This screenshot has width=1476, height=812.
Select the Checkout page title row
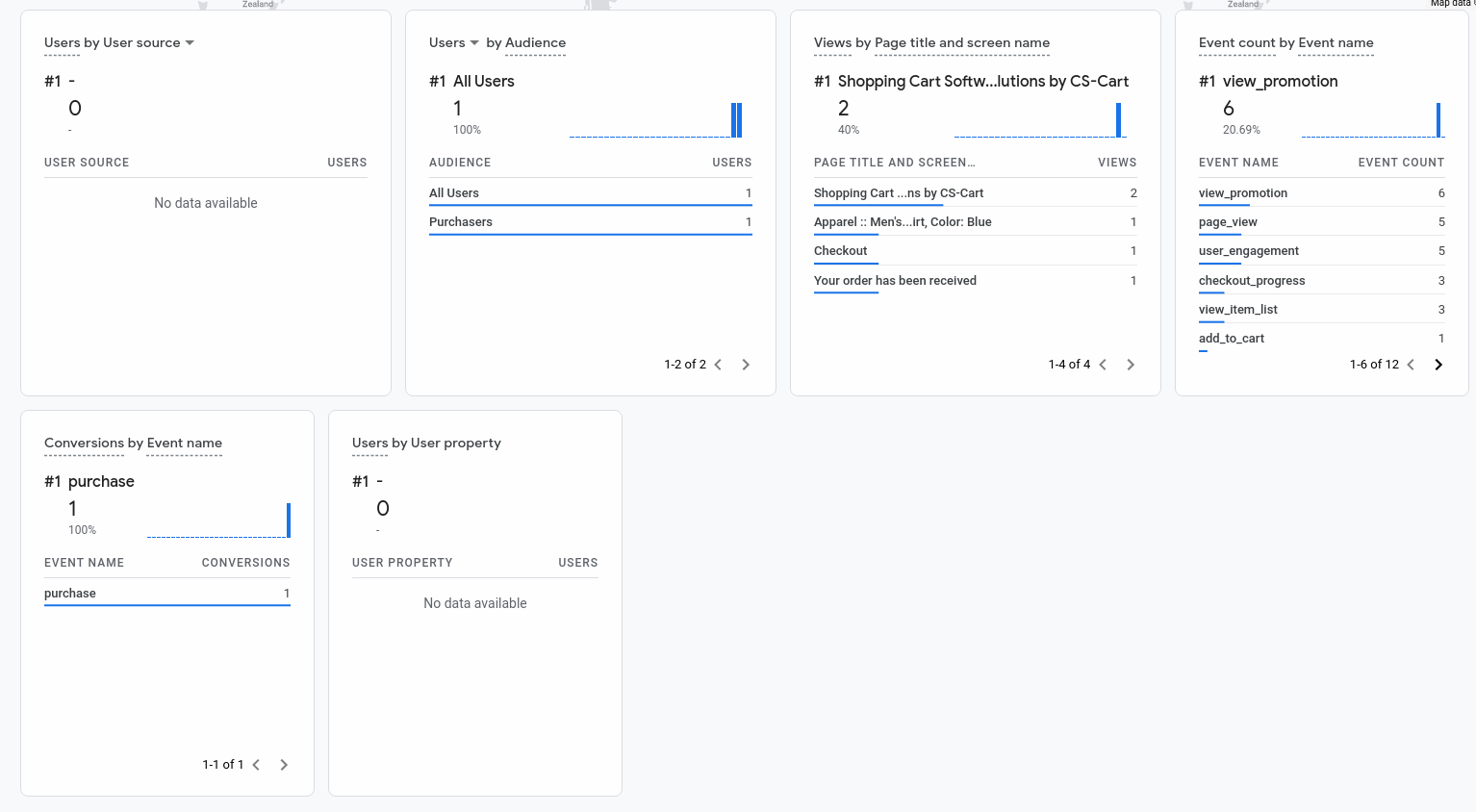[976, 251]
